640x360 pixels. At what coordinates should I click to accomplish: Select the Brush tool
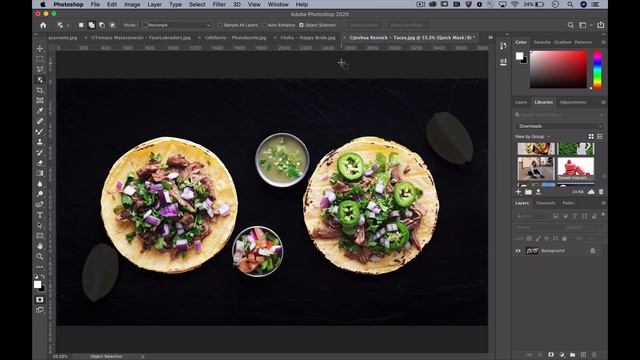click(40, 132)
